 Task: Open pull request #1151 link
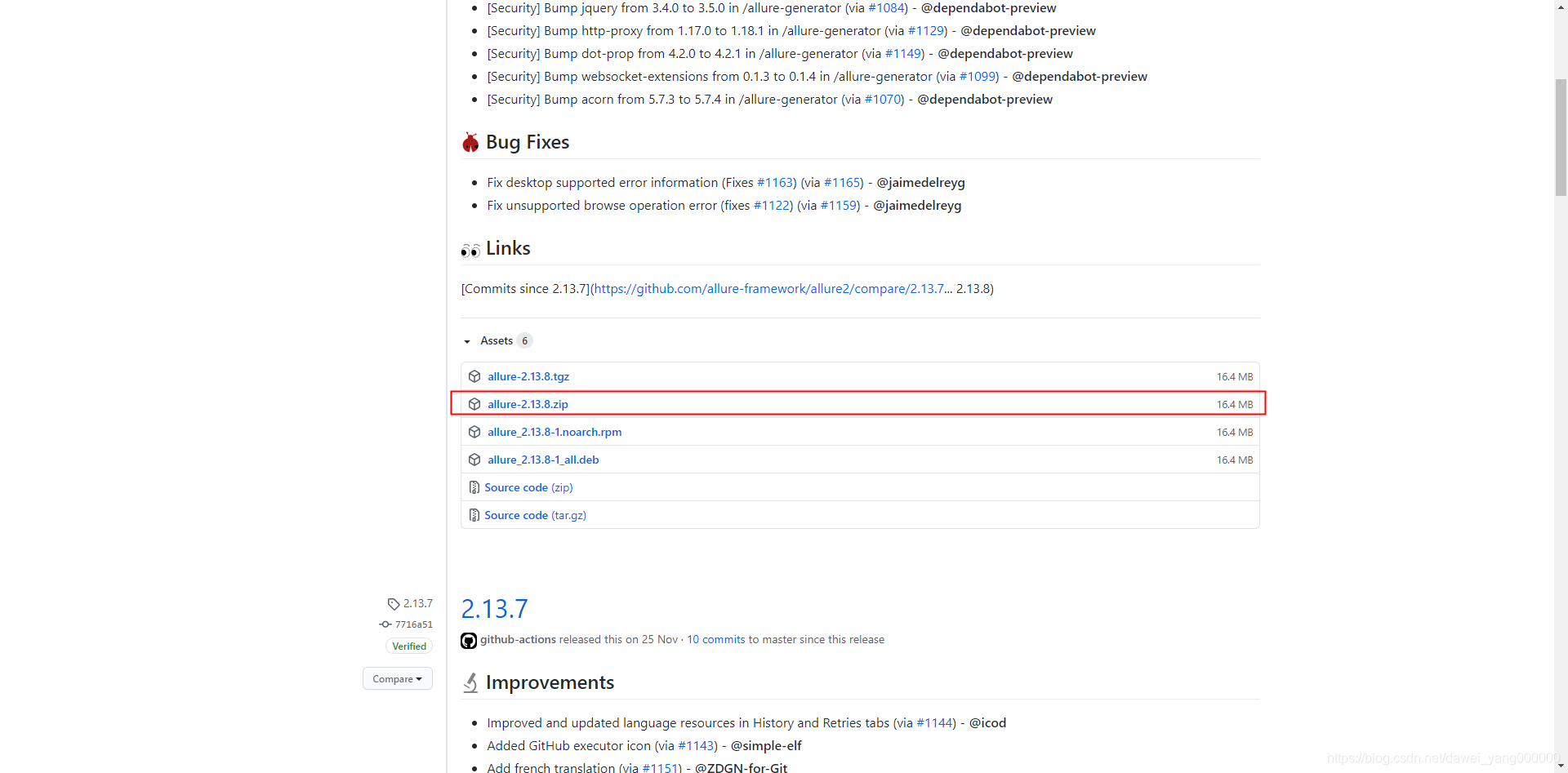click(660, 767)
